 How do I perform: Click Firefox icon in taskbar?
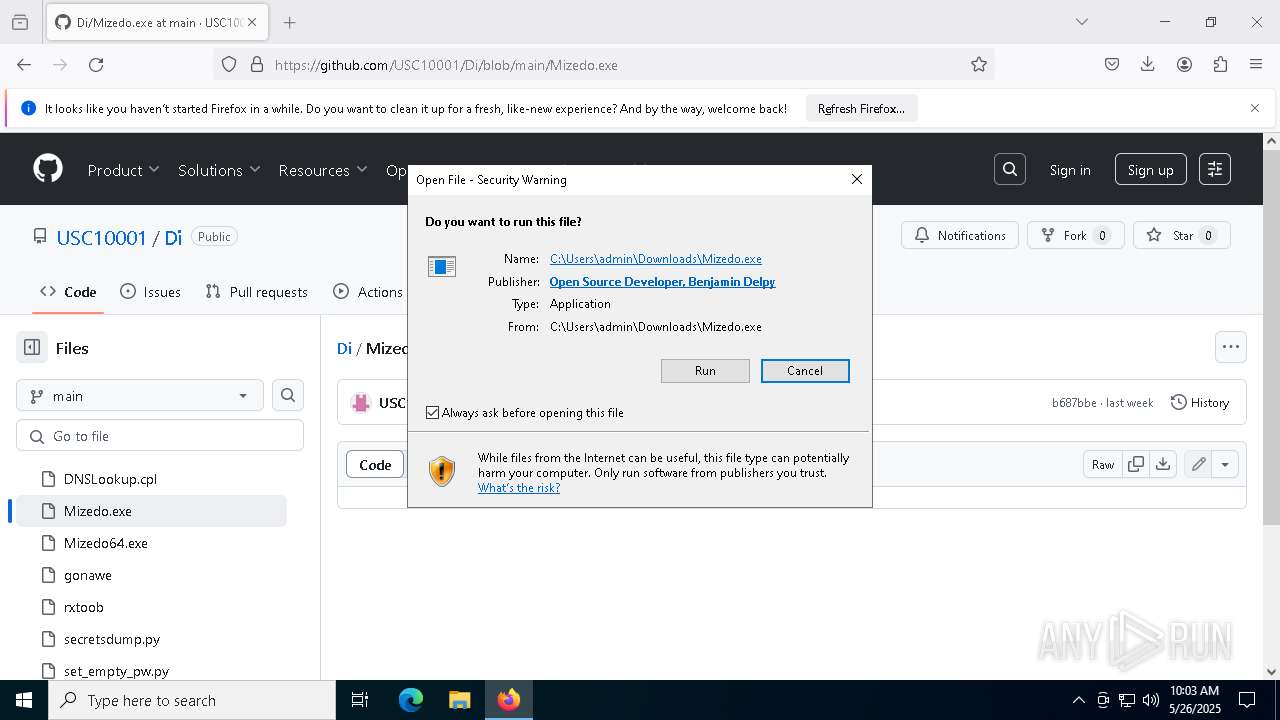point(509,700)
